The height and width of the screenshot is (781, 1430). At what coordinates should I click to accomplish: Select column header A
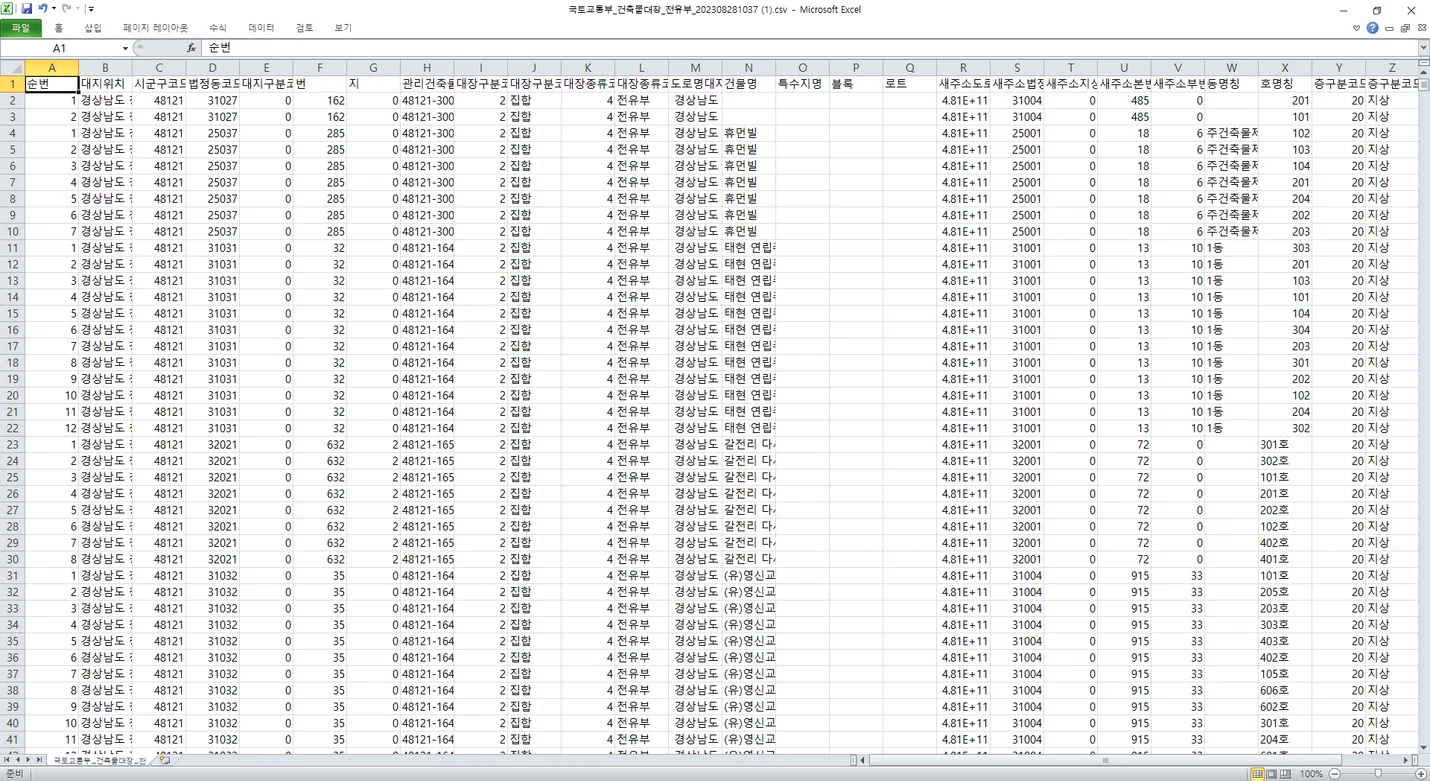(51, 68)
